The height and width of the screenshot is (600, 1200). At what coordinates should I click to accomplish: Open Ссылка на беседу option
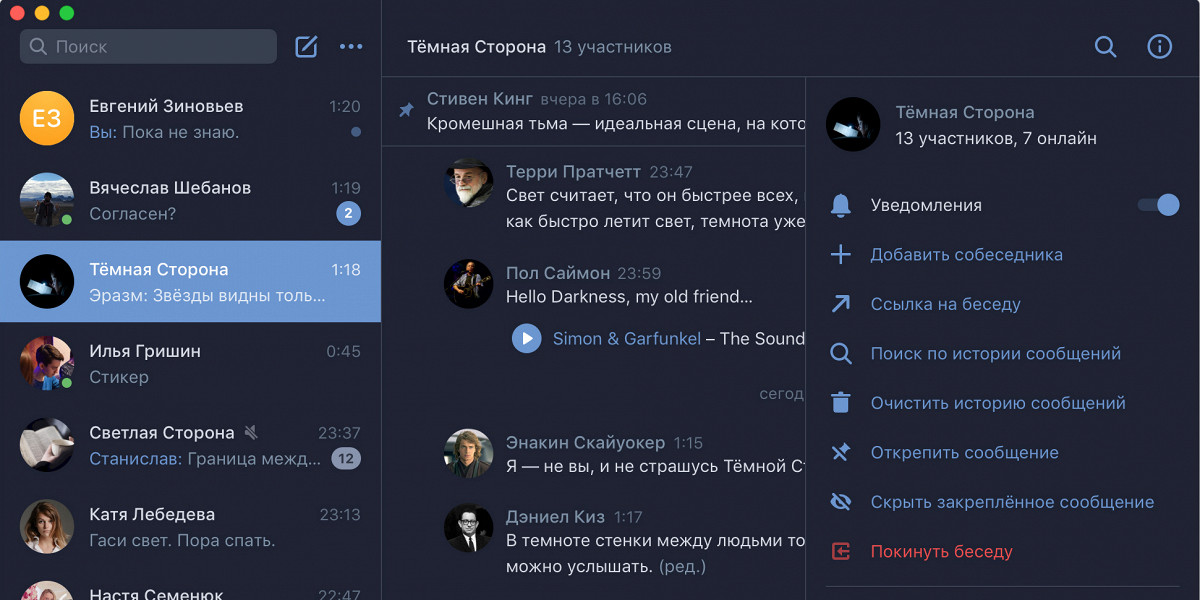945,304
